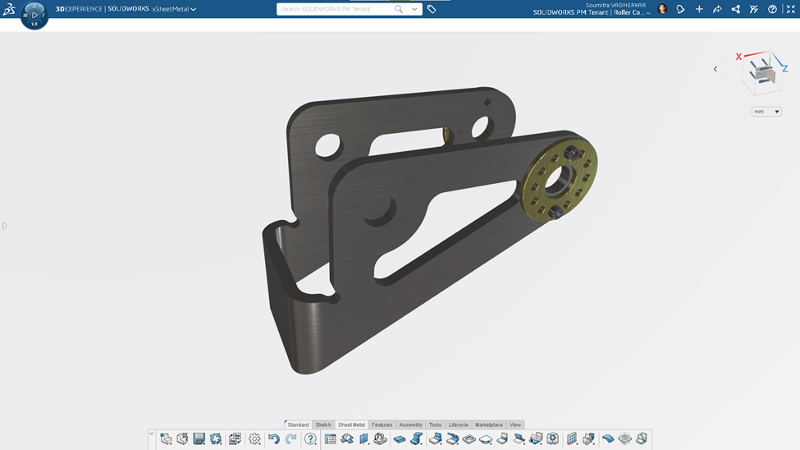Open the mm units dropdown
This screenshot has height=450, width=800.
[x=766, y=112]
